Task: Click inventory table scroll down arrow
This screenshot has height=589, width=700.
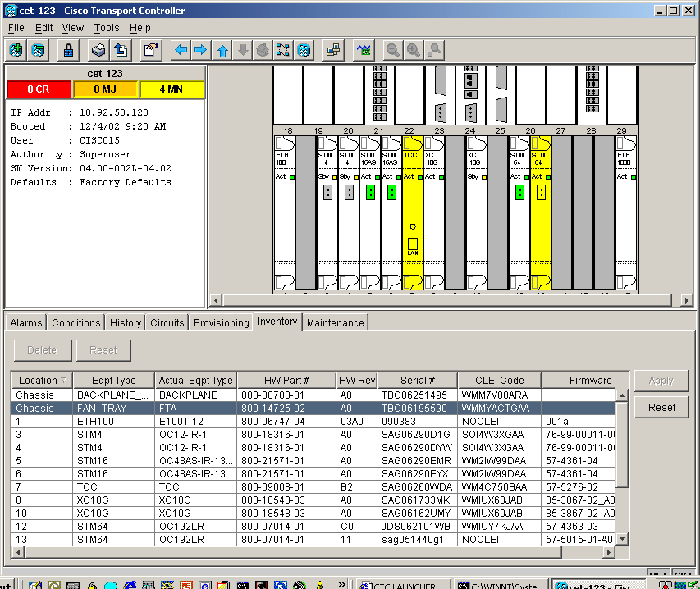Action: 622,539
